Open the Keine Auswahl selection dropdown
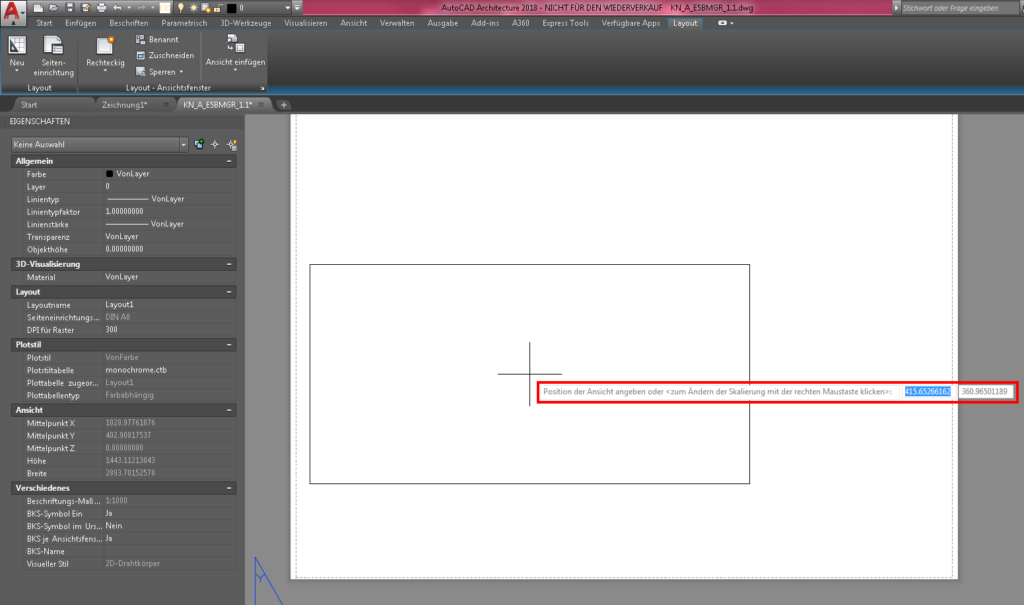 99,144
